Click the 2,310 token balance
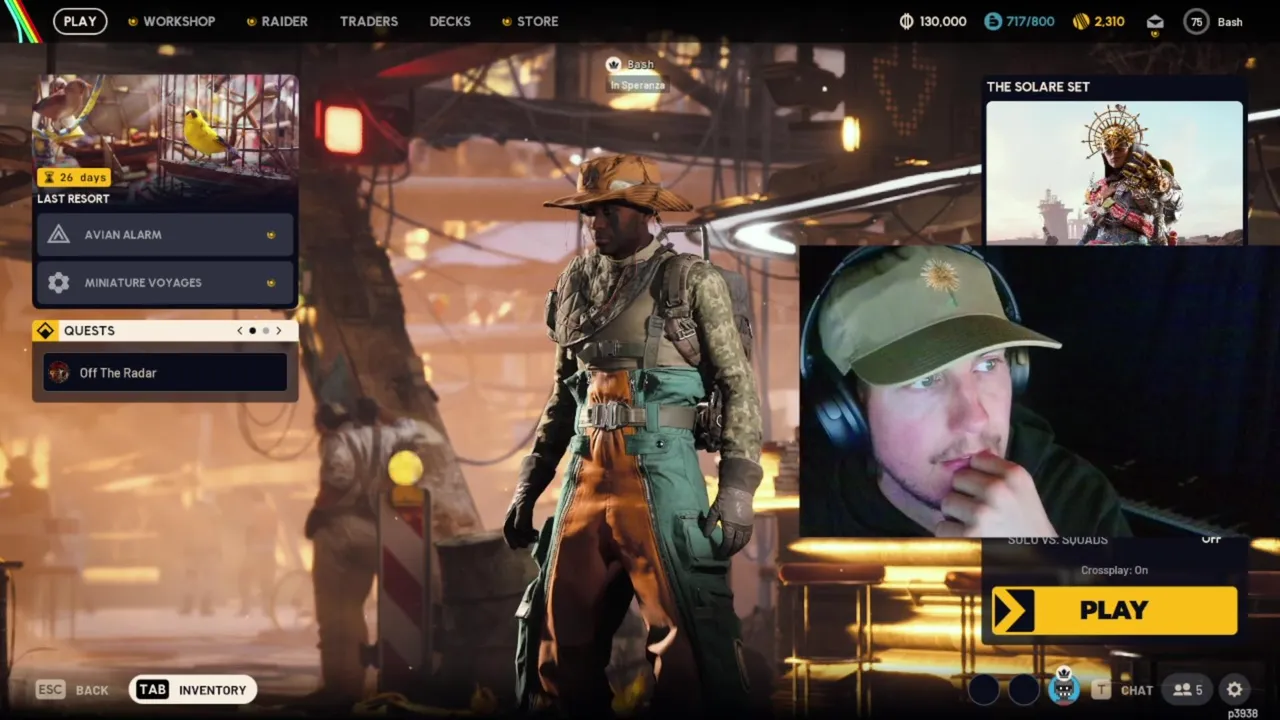Screen dimensions: 1280x720 click(x=1109, y=22)
